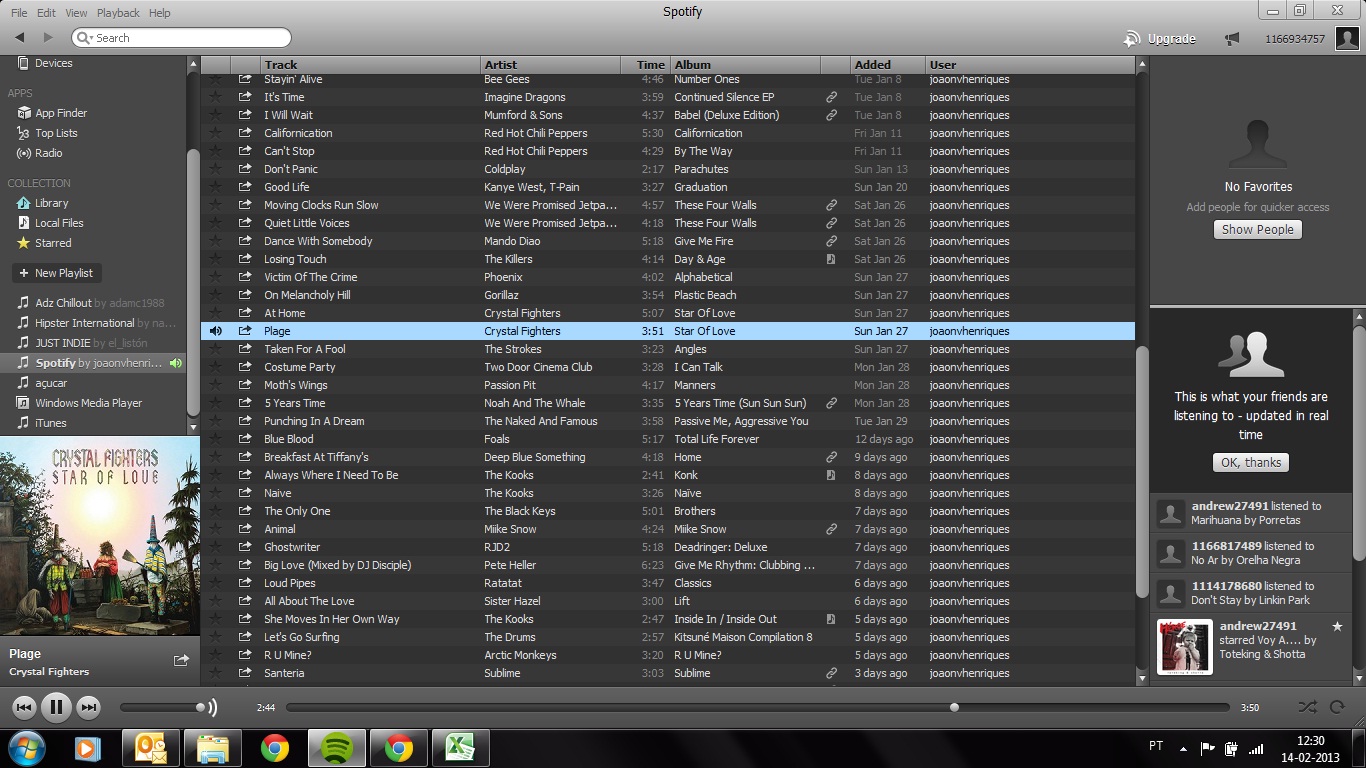Open the File menu
1366x768 pixels.
click(x=19, y=13)
